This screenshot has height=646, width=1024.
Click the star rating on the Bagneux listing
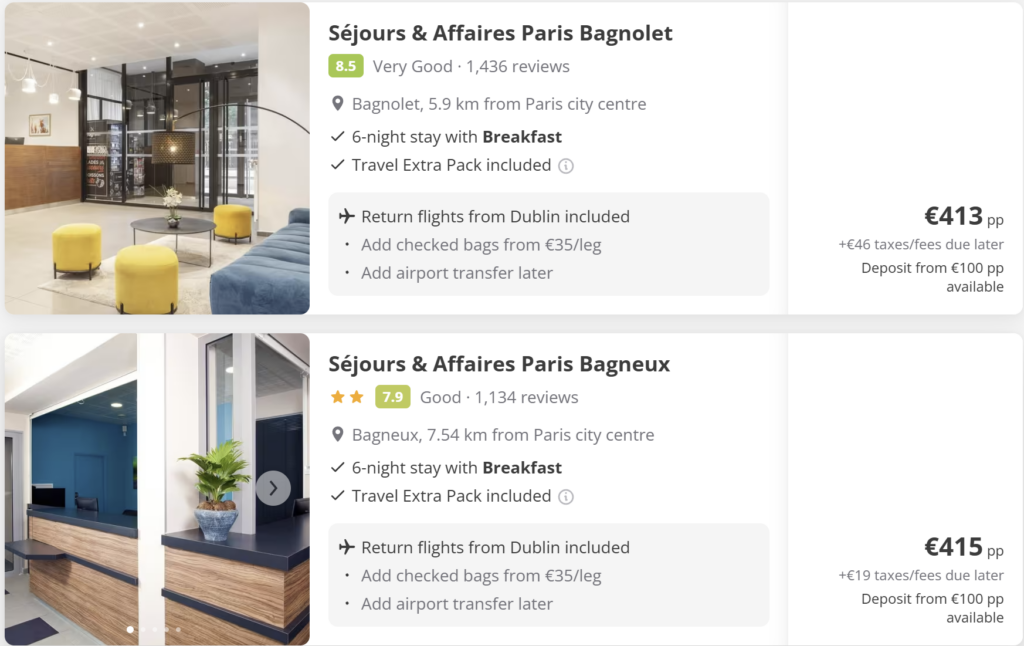point(345,397)
